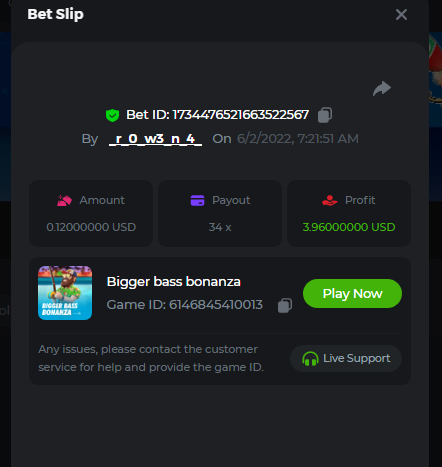
Task: Click the 0.12000000 USD amount value
Action: pyautogui.click(x=91, y=227)
